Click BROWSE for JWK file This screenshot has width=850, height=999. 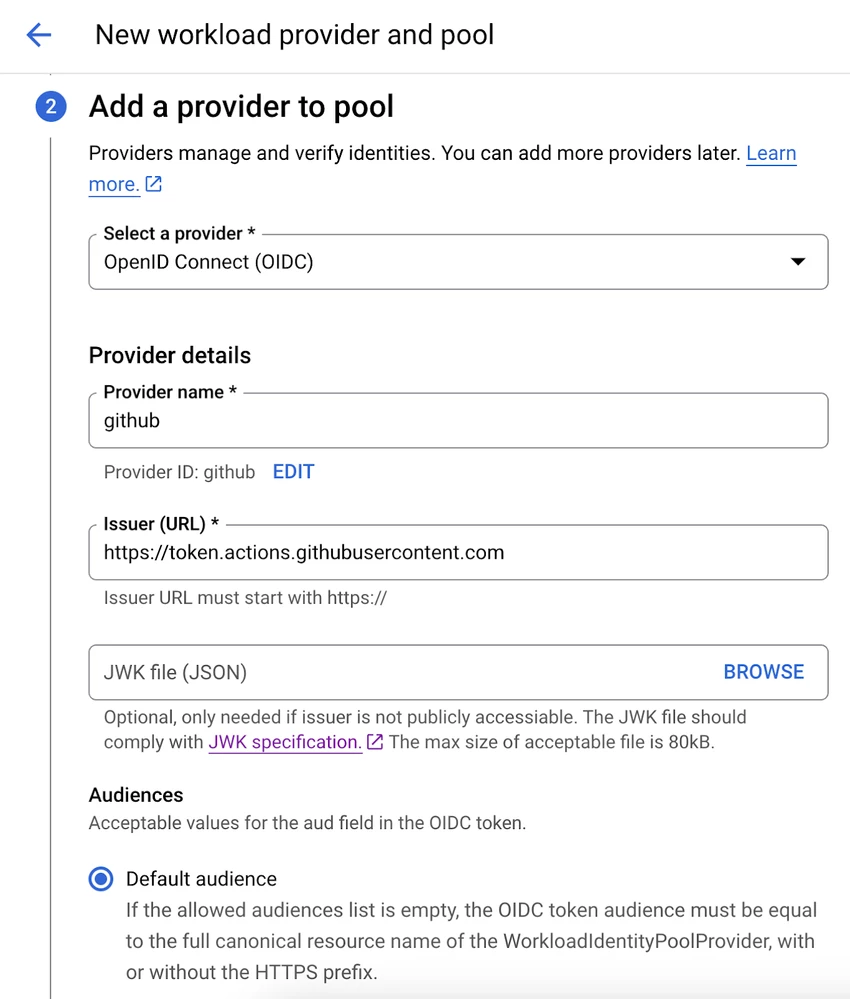pos(763,672)
